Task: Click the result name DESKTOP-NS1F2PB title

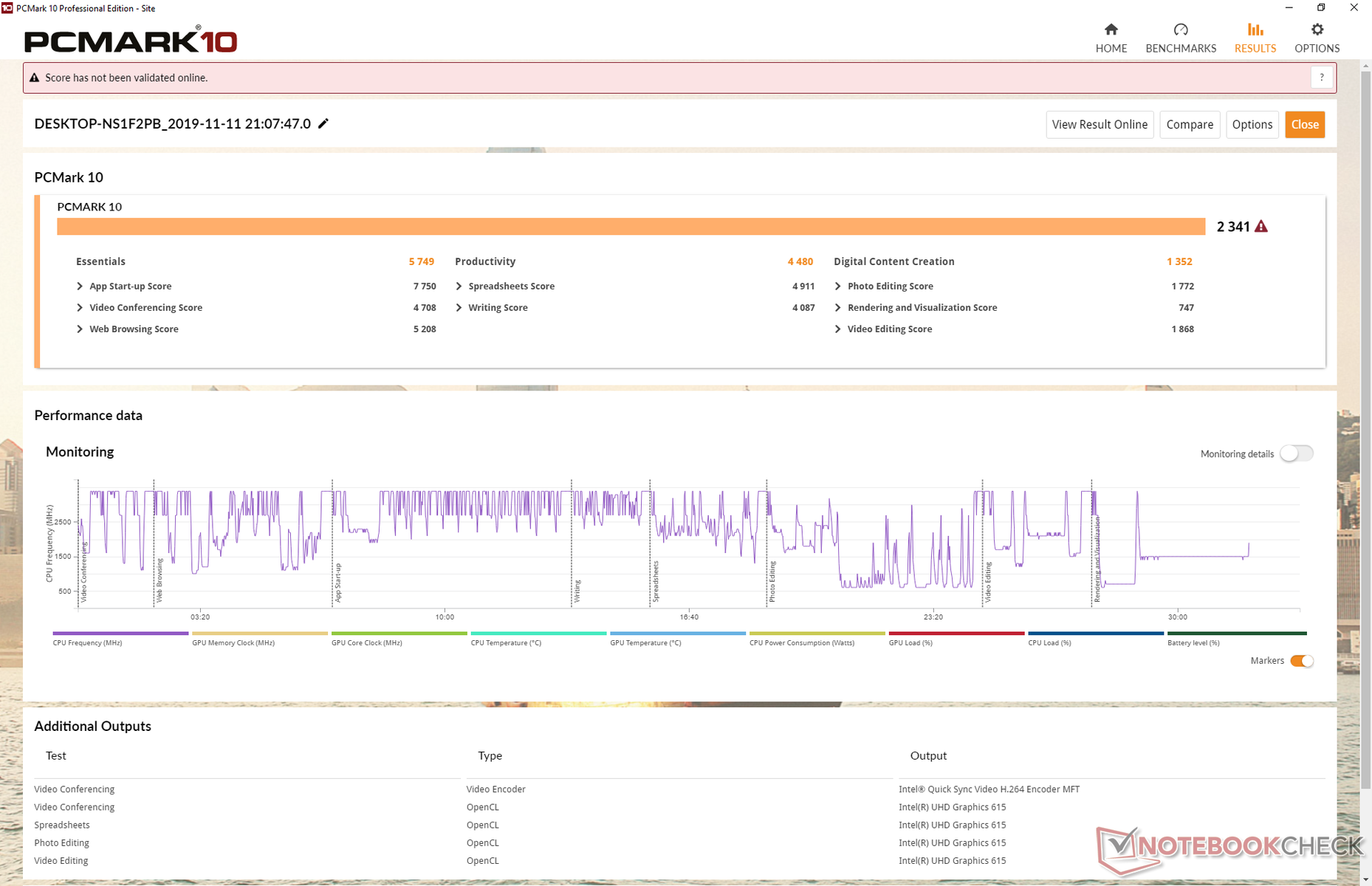Action: 173,123
